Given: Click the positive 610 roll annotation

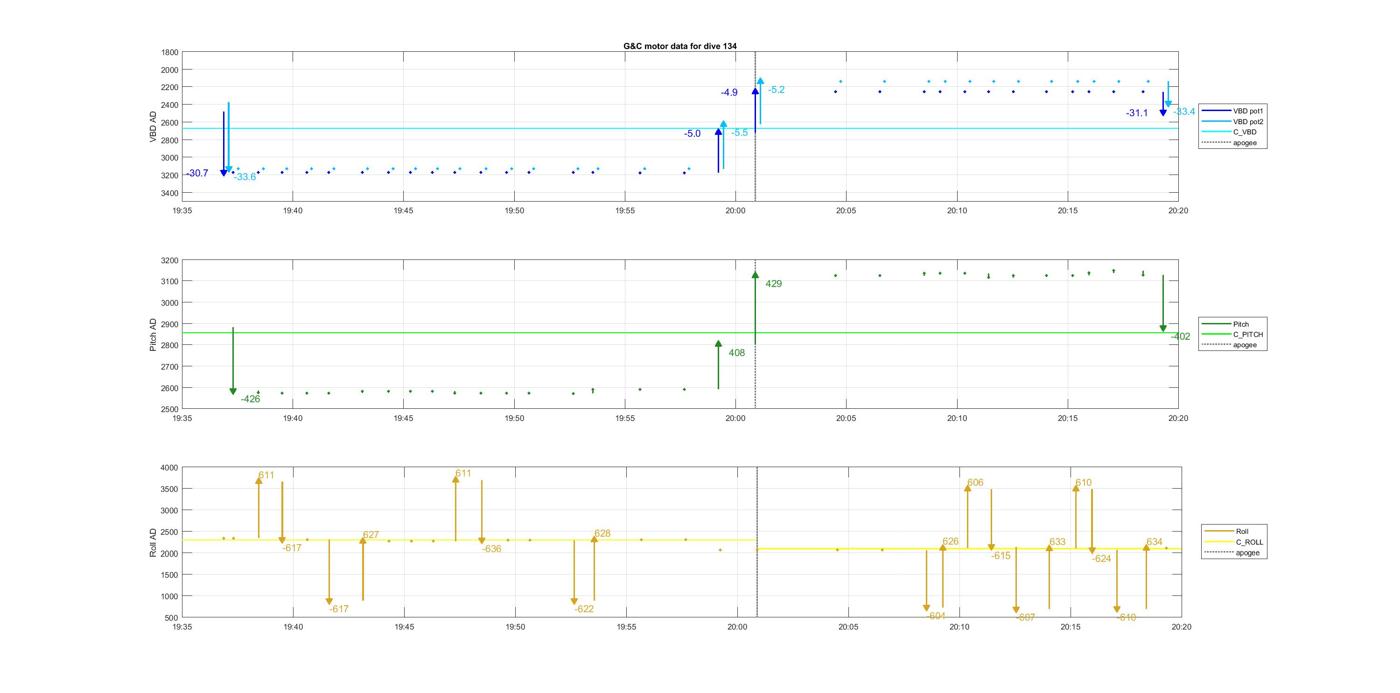Looking at the screenshot, I should point(1083,483).
